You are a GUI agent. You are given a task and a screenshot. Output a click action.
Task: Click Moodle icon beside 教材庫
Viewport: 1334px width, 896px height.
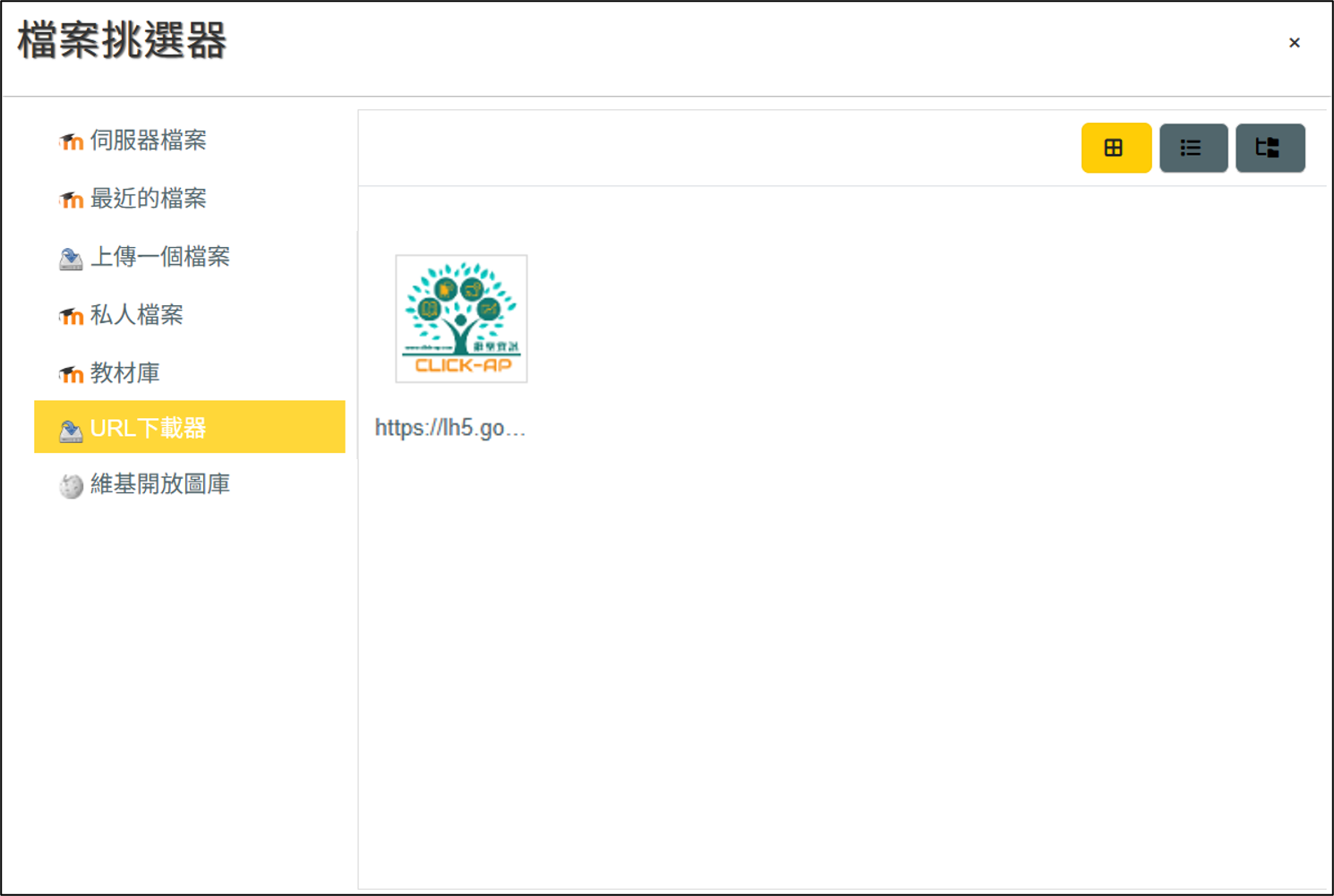[x=72, y=374]
